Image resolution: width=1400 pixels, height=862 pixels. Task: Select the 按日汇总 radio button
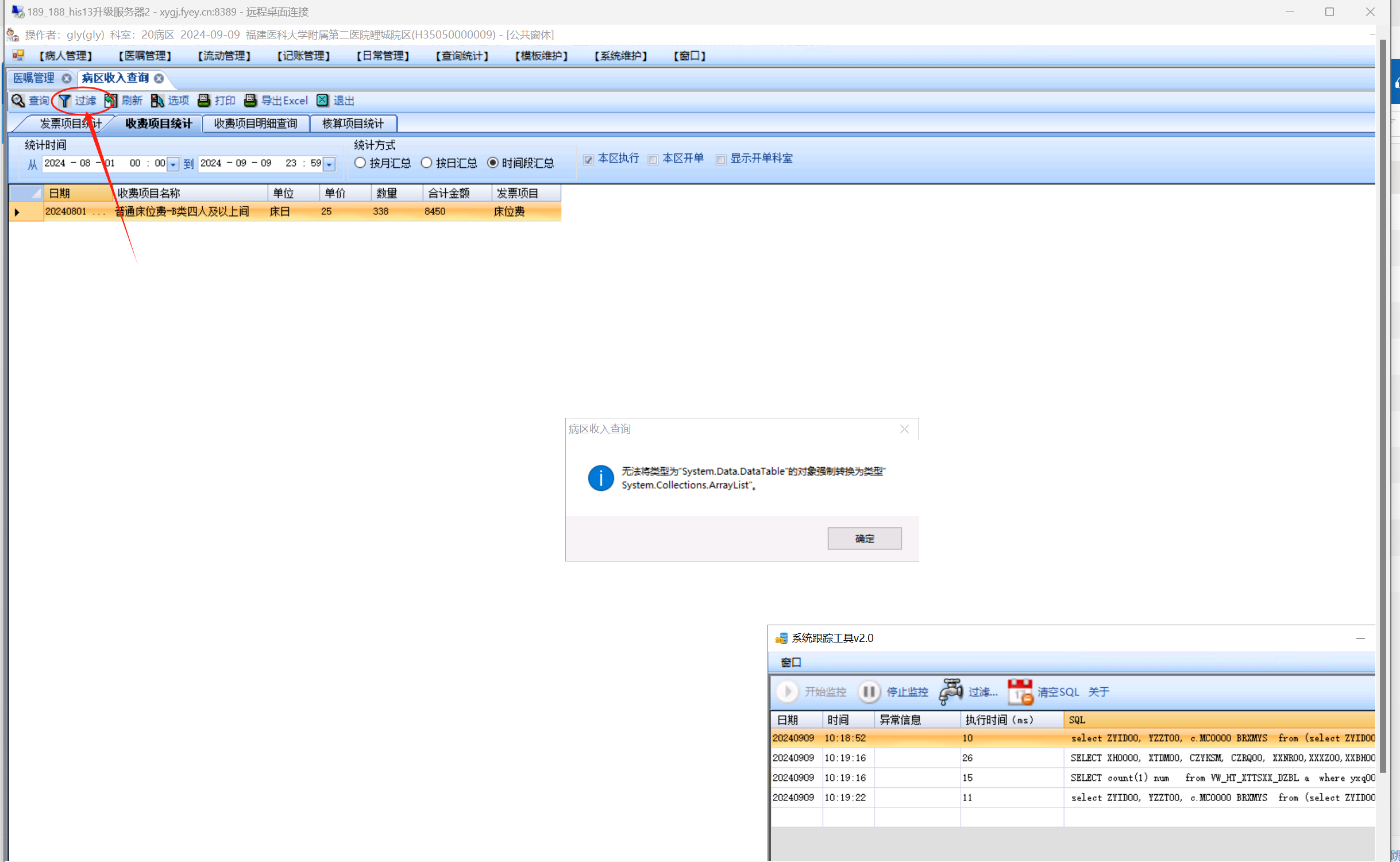[x=426, y=163]
